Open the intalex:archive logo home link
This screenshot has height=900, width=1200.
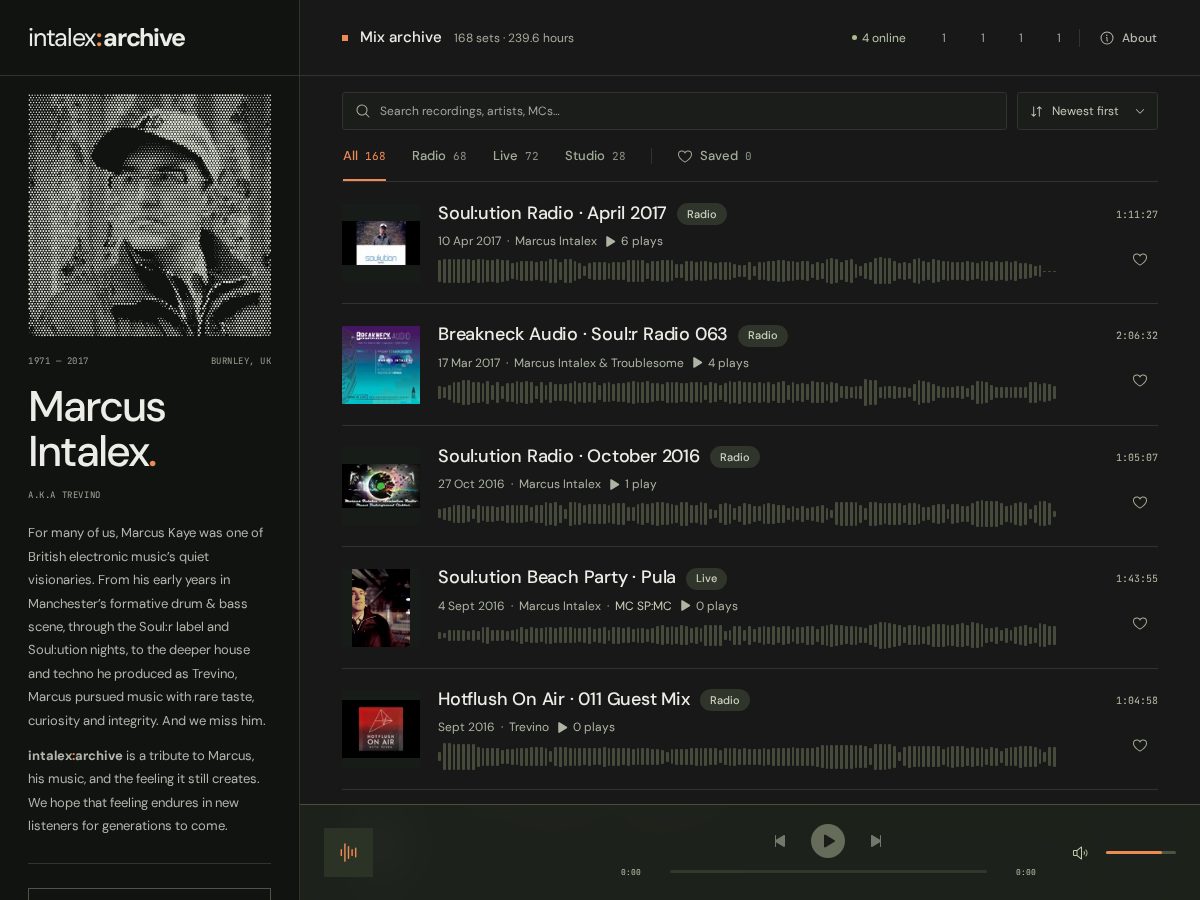[x=107, y=38]
